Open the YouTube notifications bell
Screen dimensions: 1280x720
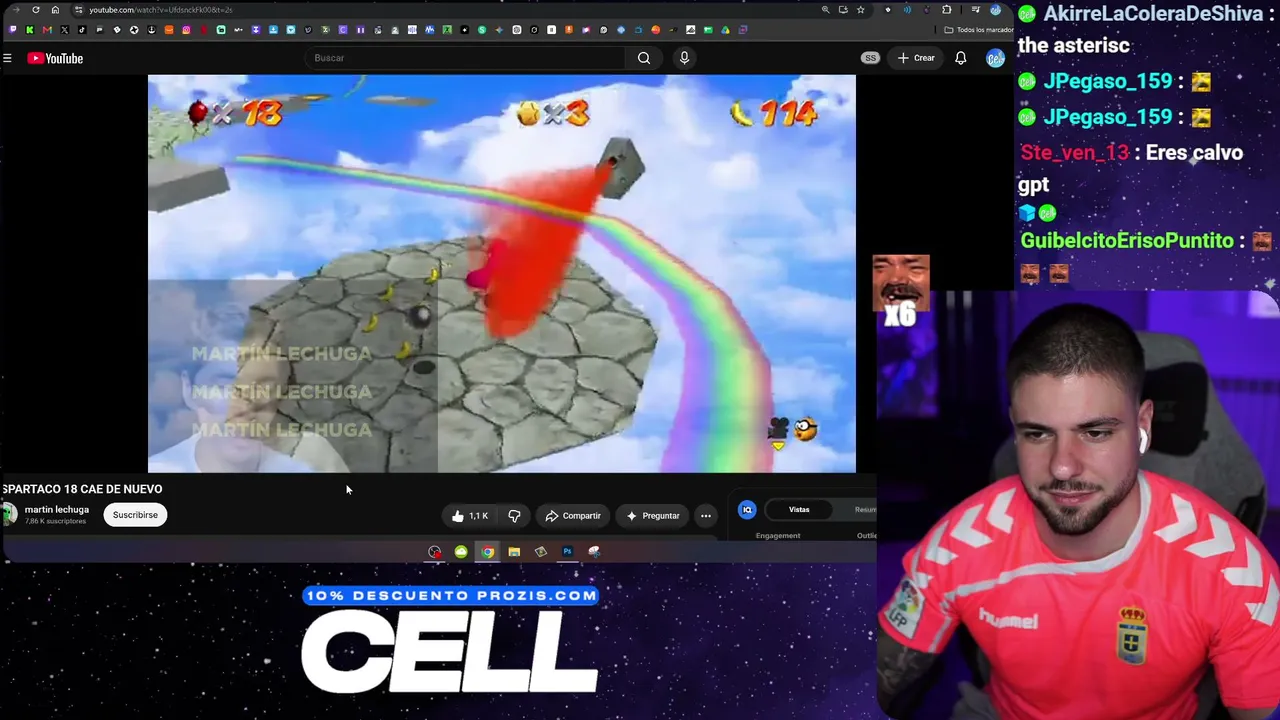[960, 58]
